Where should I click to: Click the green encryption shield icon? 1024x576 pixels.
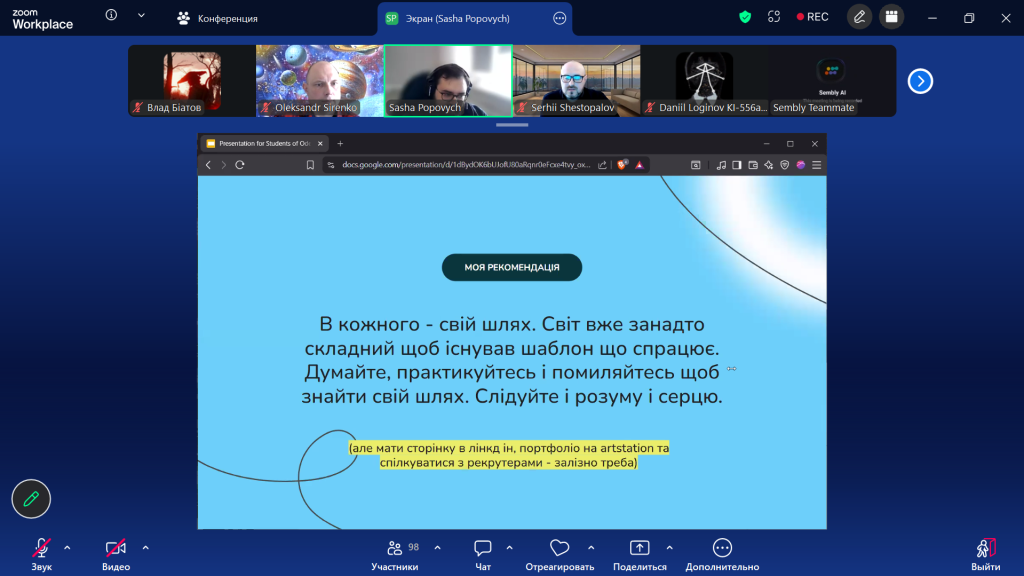745,18
